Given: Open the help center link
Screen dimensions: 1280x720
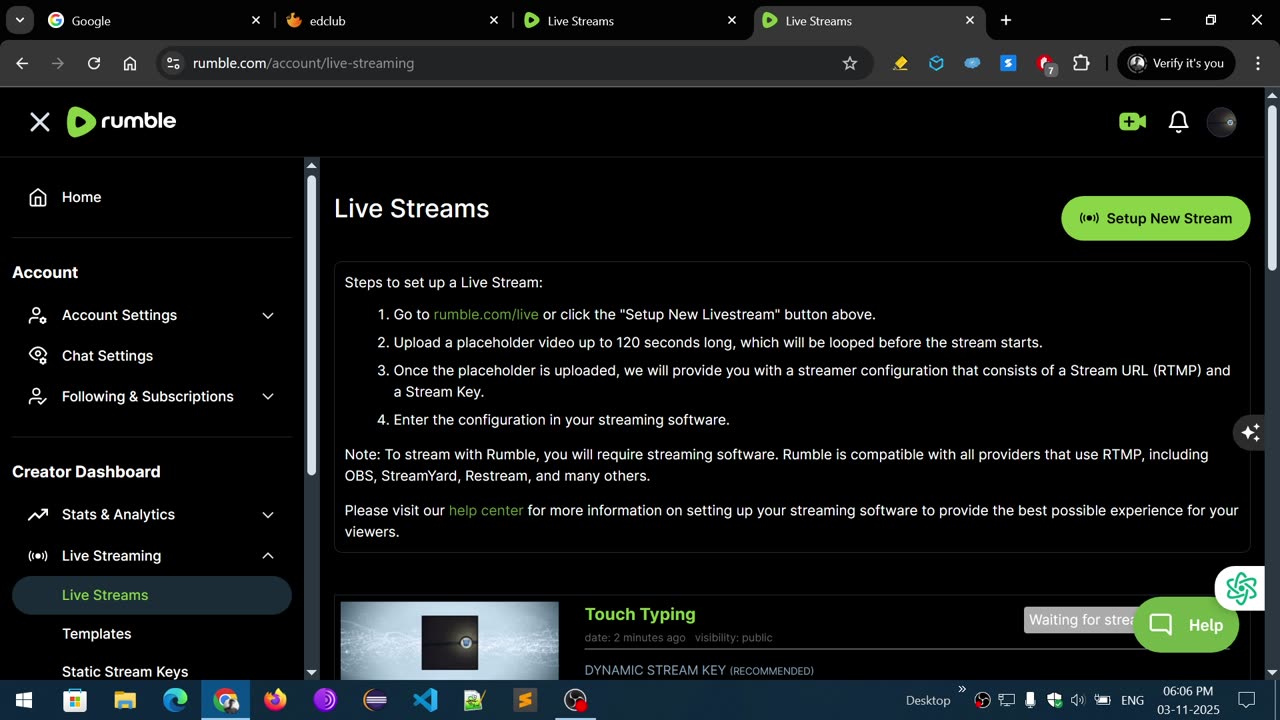Looking at the screenshot, I should [486, 511].
